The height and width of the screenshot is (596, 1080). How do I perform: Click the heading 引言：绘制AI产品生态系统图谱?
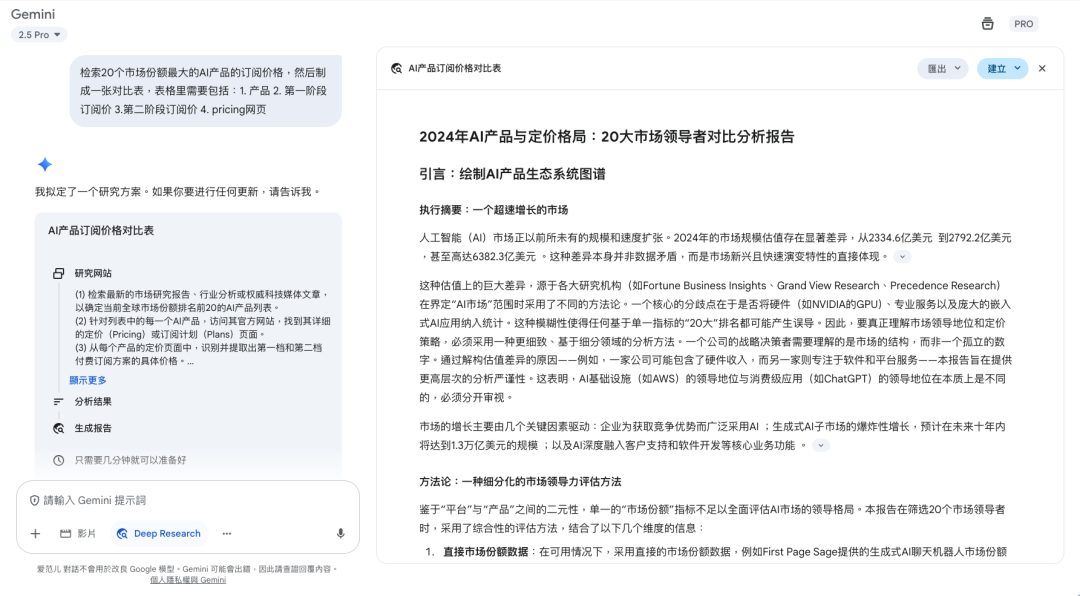[512, 174]
